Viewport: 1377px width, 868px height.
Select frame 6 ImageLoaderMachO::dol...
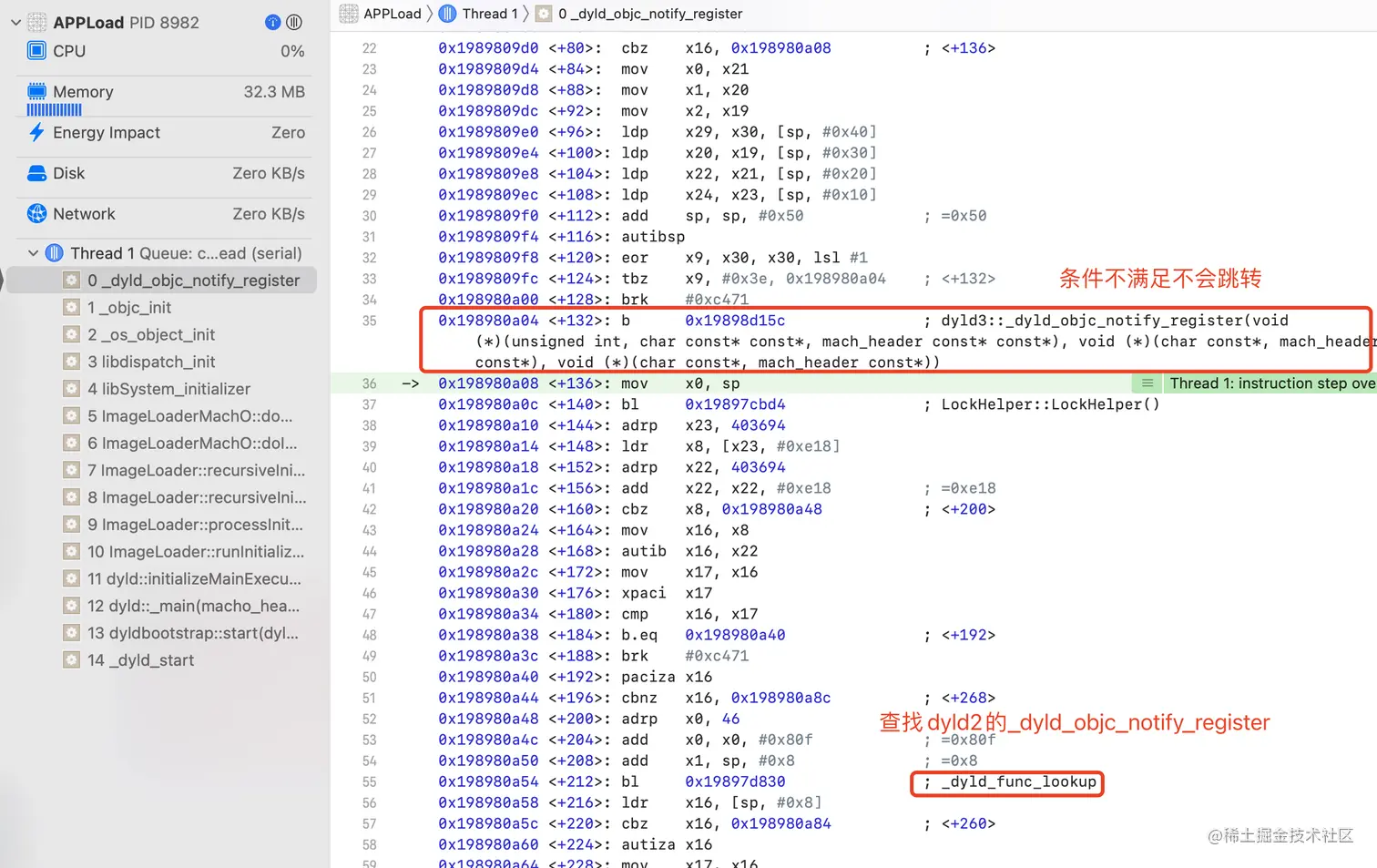(162, 444)
